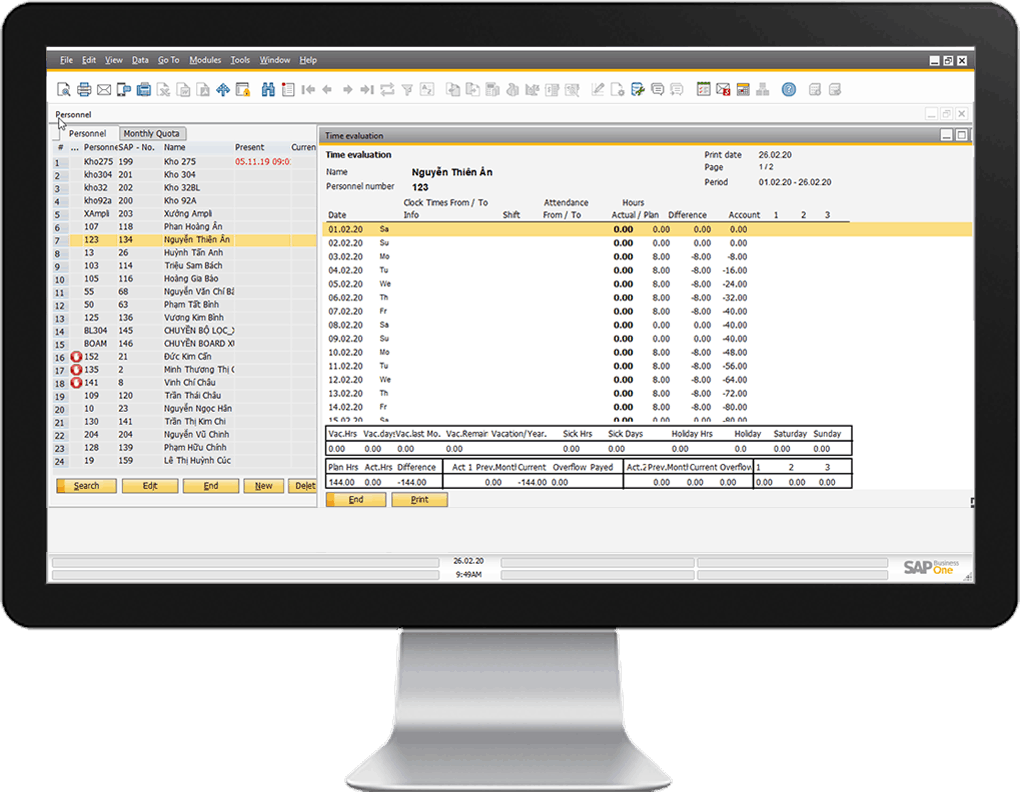Click the blue arrows Launch Application icon
This screenshot has width=1020, height=792.
click(223, 90)
